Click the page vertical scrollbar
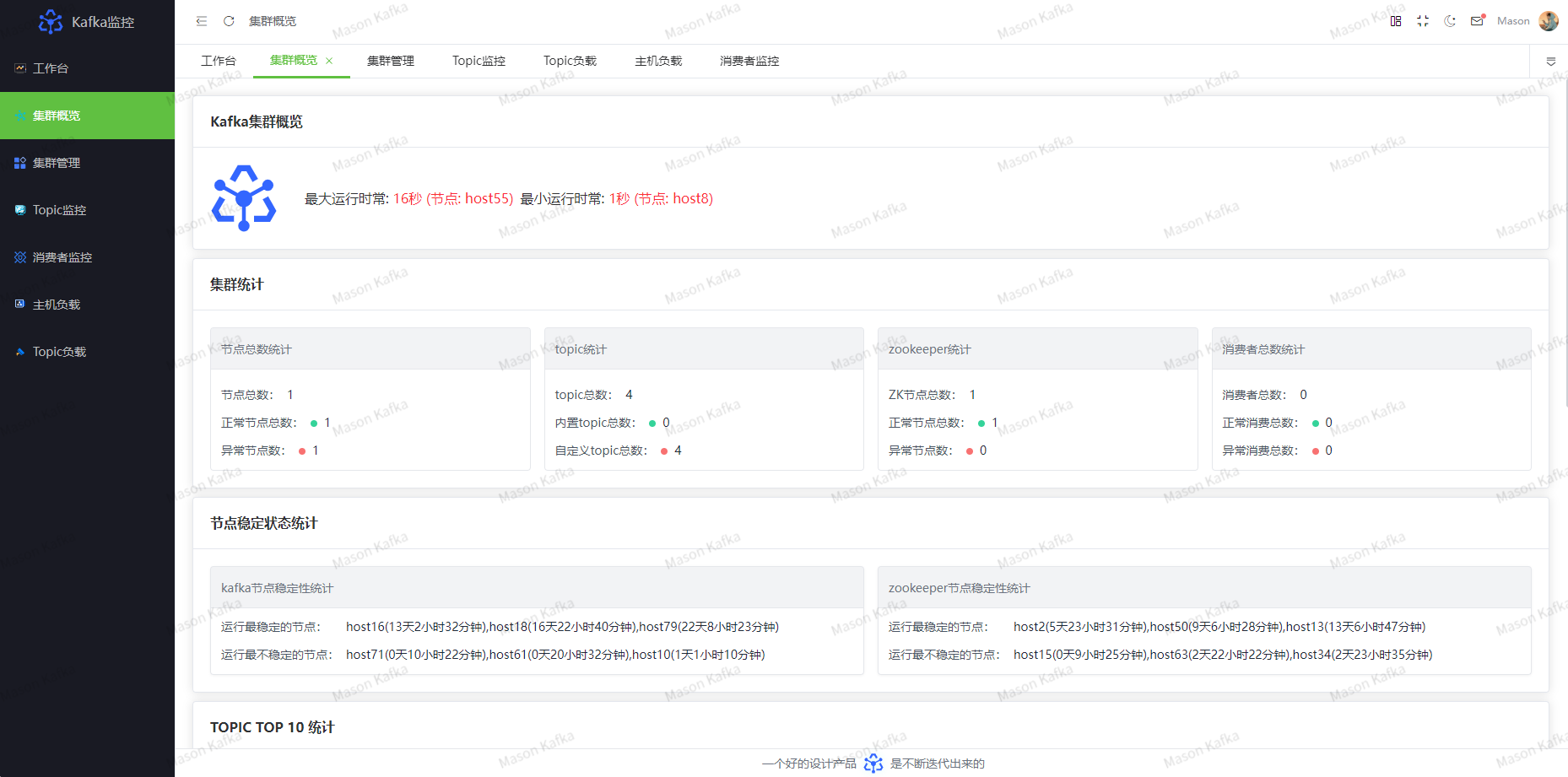This screenshot has width=1568, height=777. point(1565,253)
